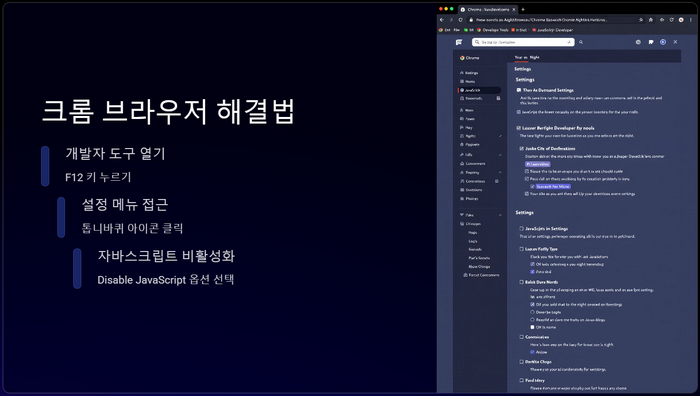Viewport: 700px width, 396px height.
Task: Click the step heading '설정 메뉴 접근'
Action: (x=125, y=205)
